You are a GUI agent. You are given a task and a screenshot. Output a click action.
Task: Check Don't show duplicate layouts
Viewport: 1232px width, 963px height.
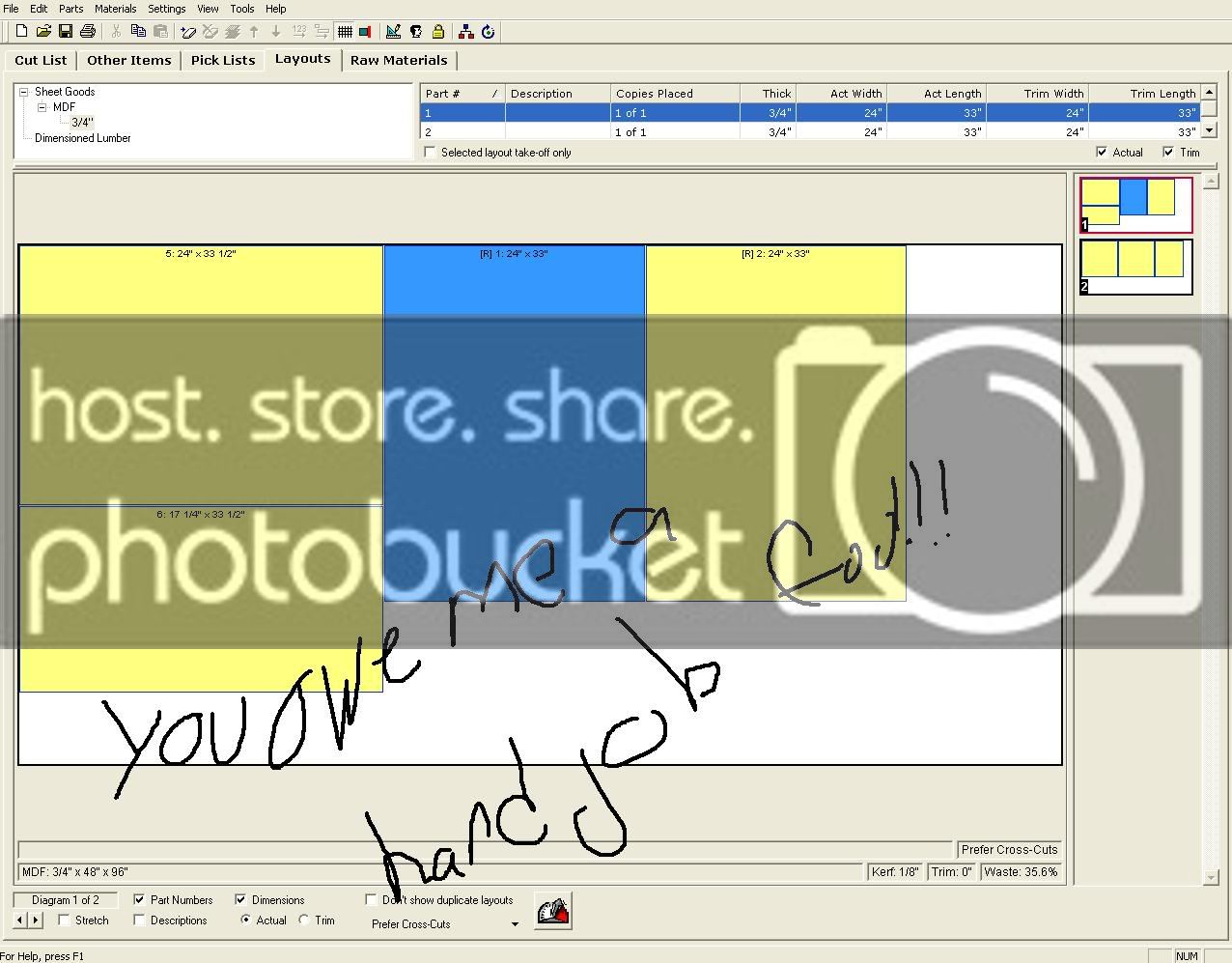point(371,899)
